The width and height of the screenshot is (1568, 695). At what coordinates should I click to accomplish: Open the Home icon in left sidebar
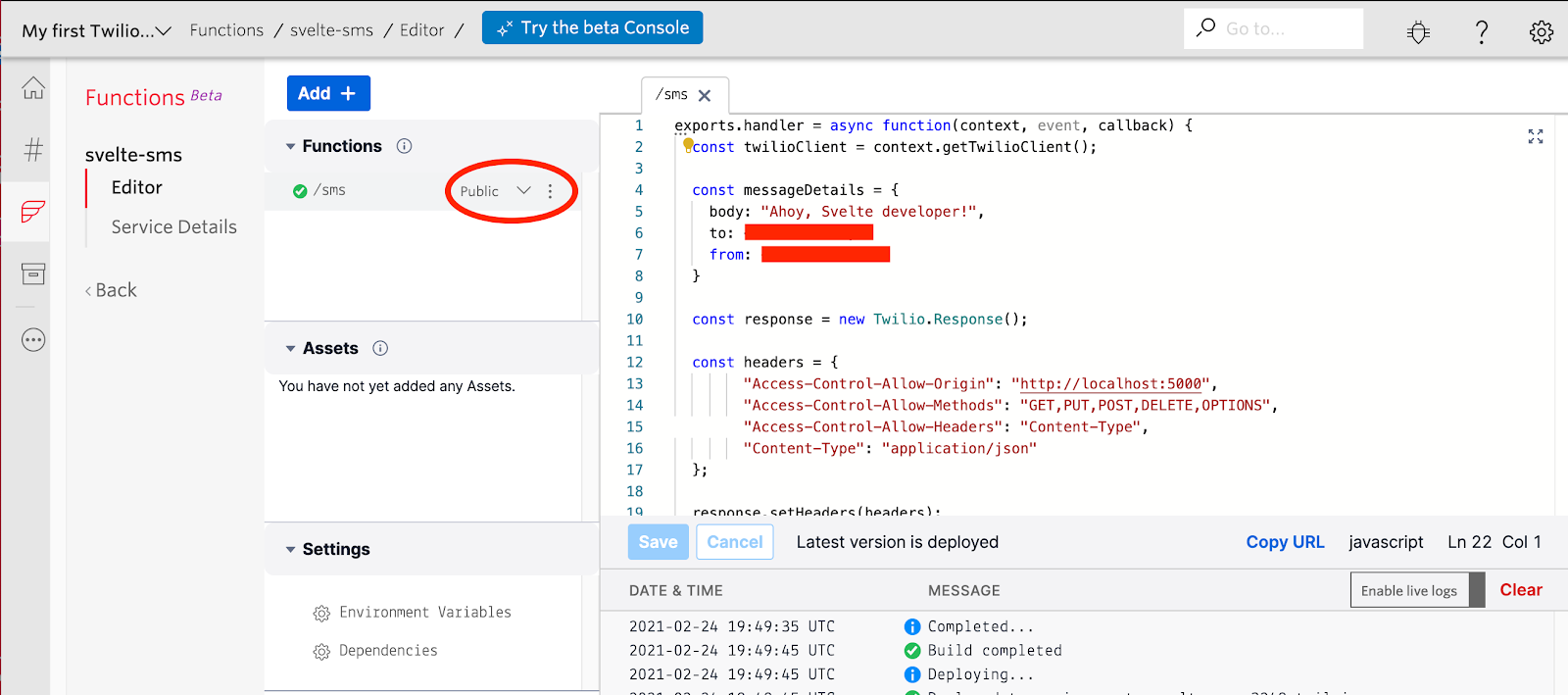(33, 88)
